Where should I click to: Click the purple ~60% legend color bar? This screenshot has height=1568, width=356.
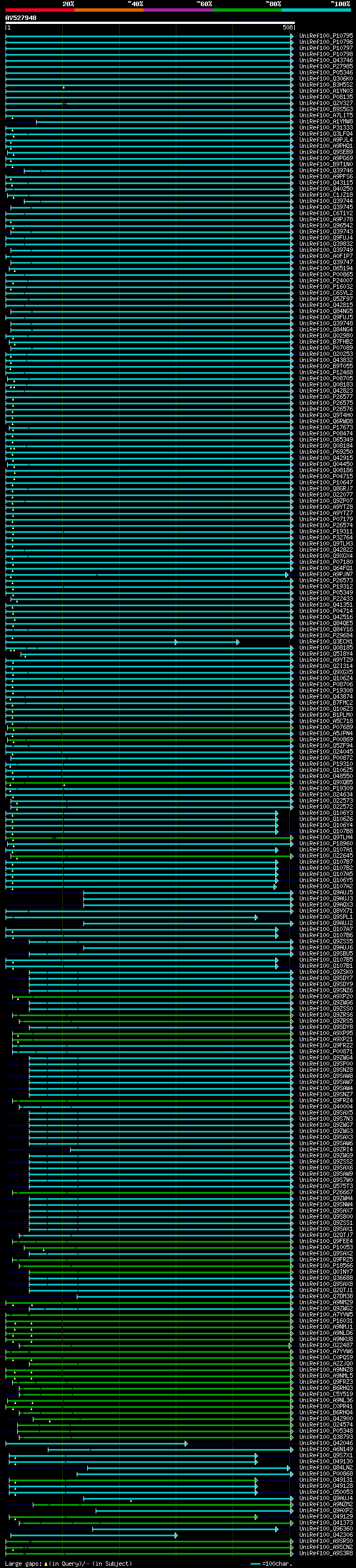177,10
